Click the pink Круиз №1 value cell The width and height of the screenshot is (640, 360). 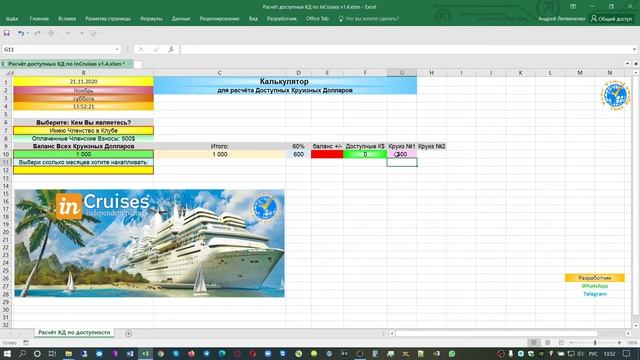(402, 154)
